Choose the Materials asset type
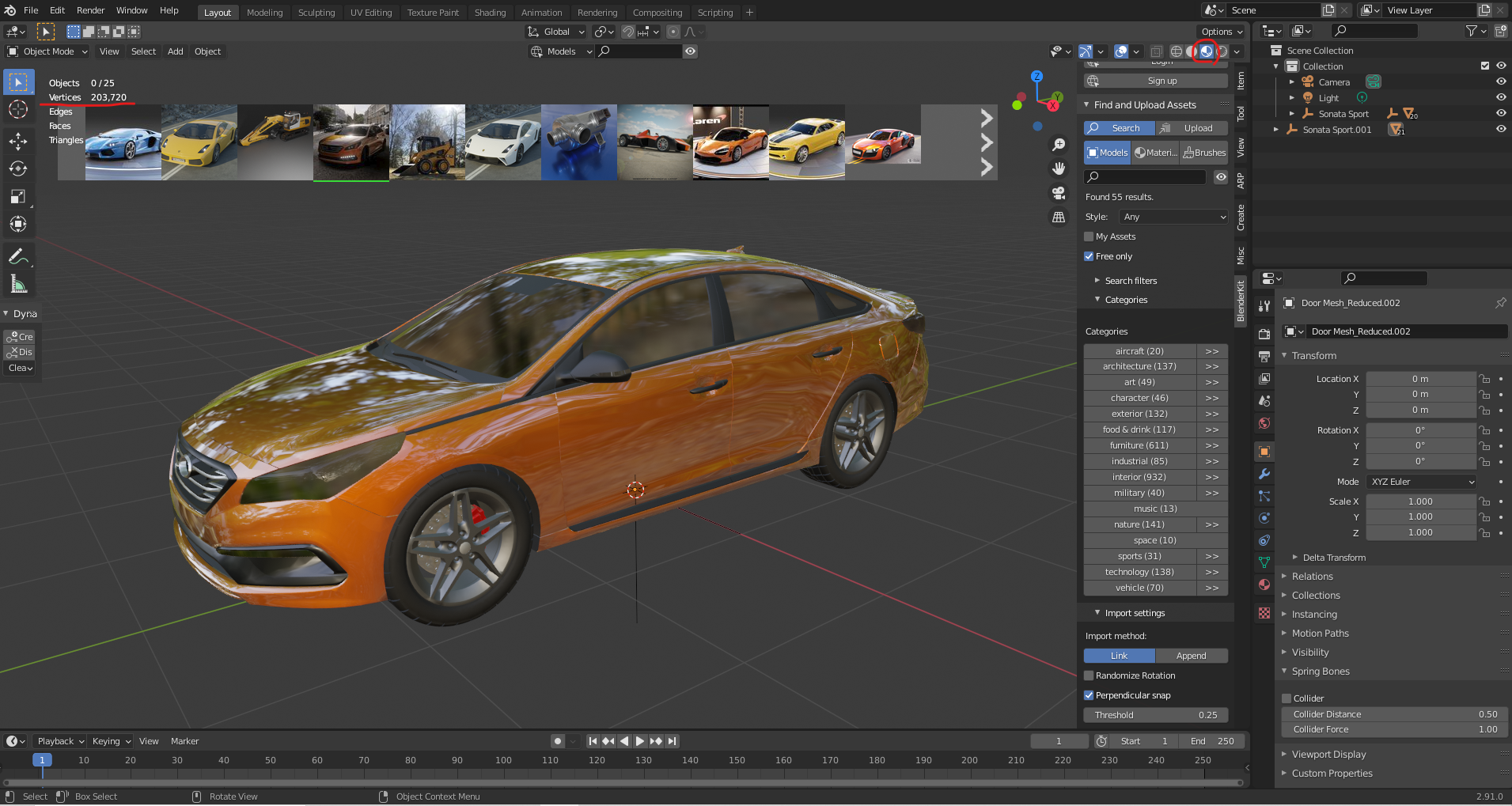The height and width of the screenshot is (806, 1512). point(1156,153)
